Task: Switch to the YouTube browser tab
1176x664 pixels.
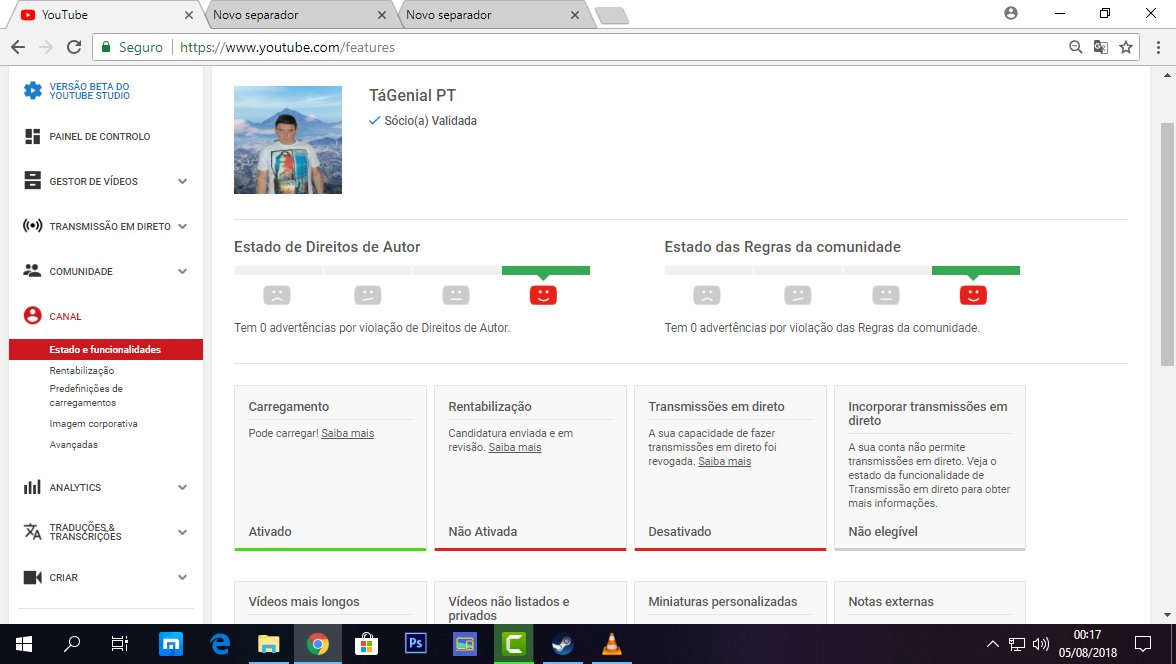Action: click(105, 14)
